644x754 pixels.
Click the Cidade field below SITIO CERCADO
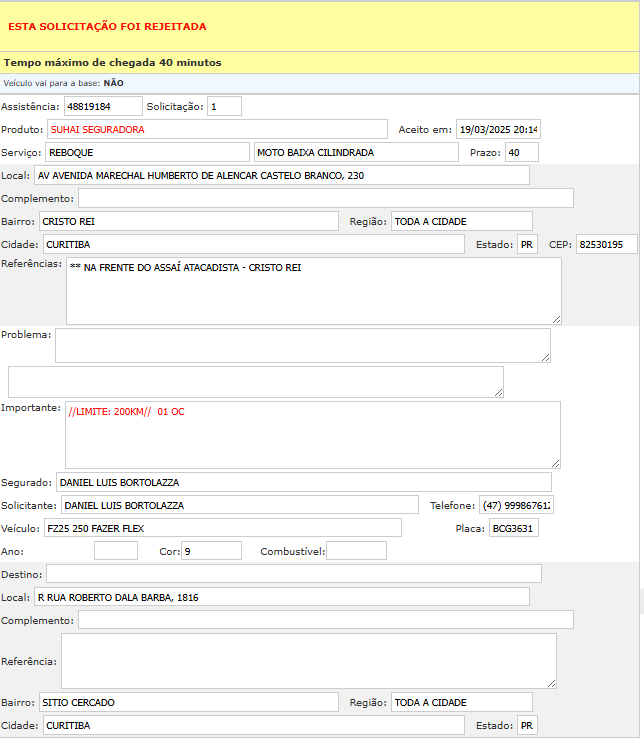click(254, 726)
